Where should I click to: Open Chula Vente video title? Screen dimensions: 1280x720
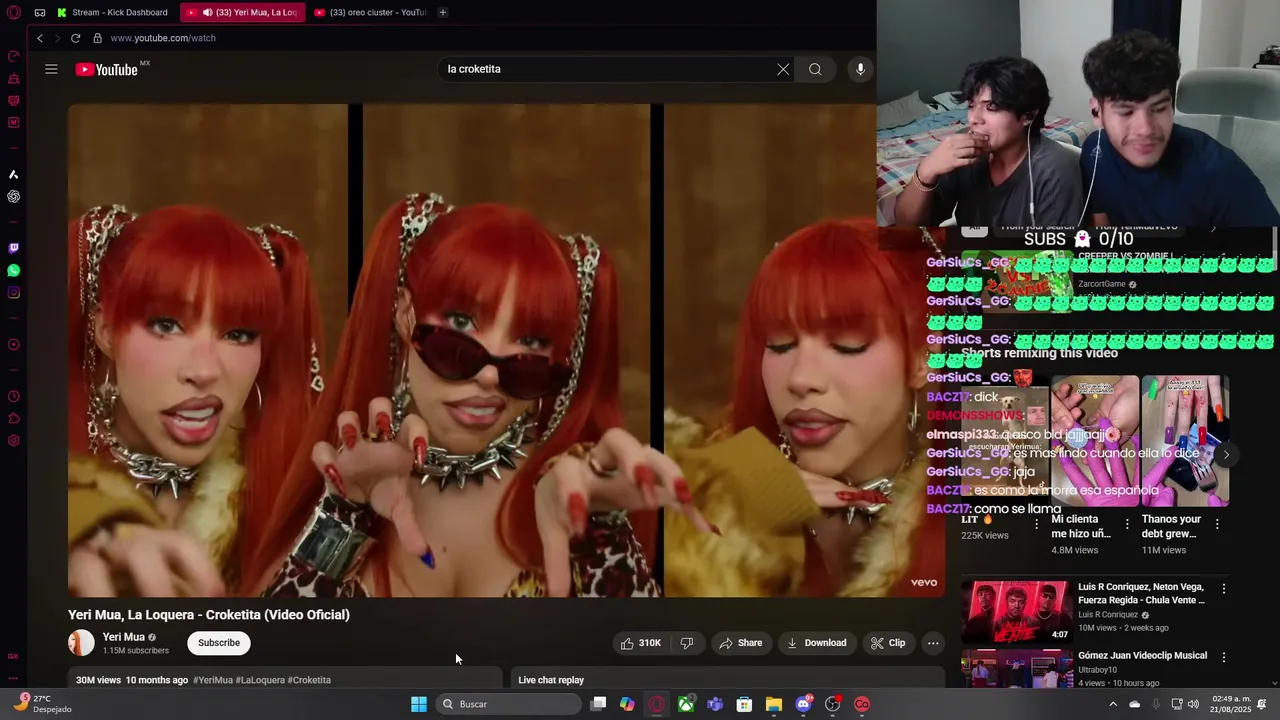[x=1141, y=593]
